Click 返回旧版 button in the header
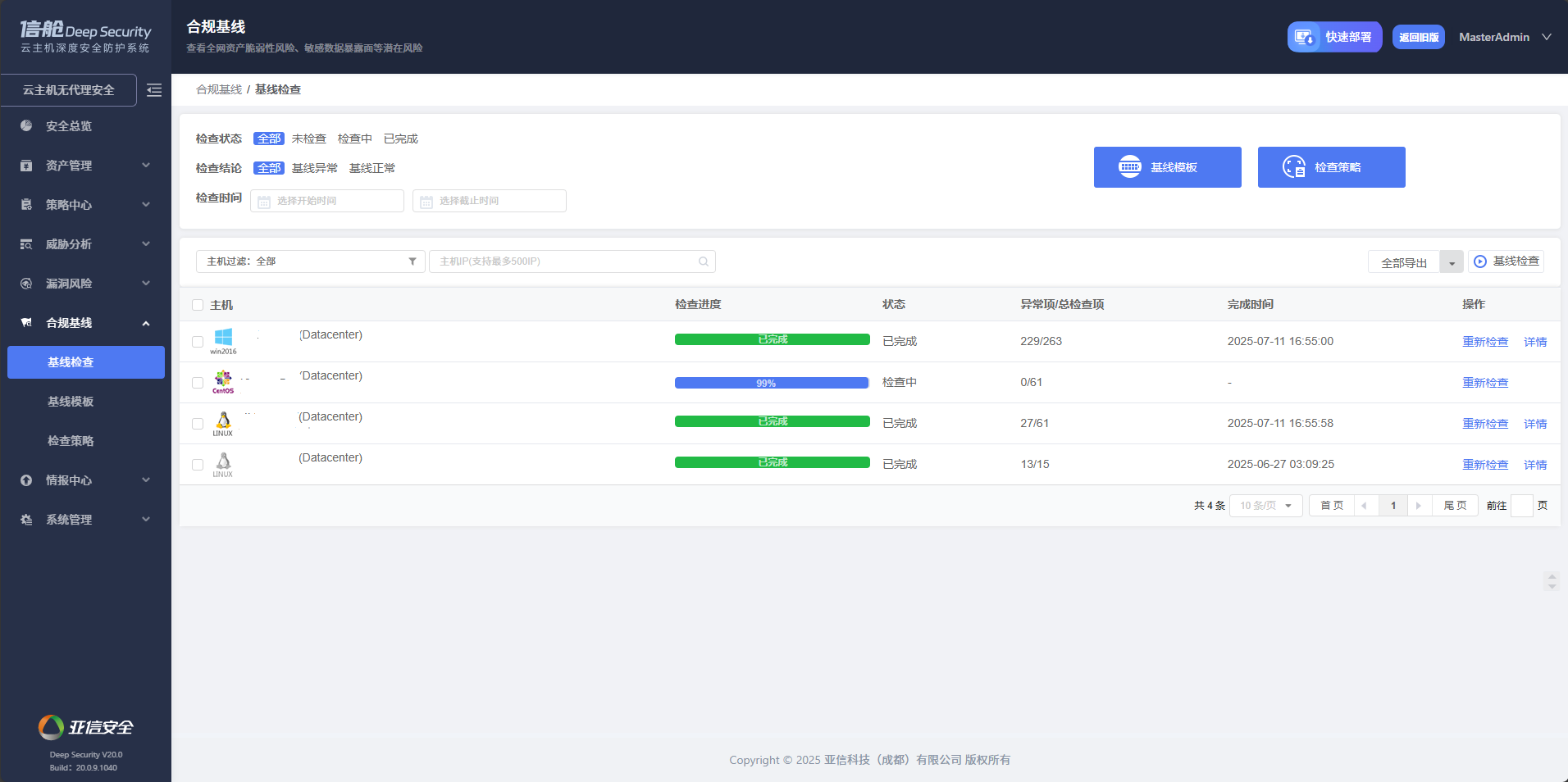 click(x=1418, y=37)
